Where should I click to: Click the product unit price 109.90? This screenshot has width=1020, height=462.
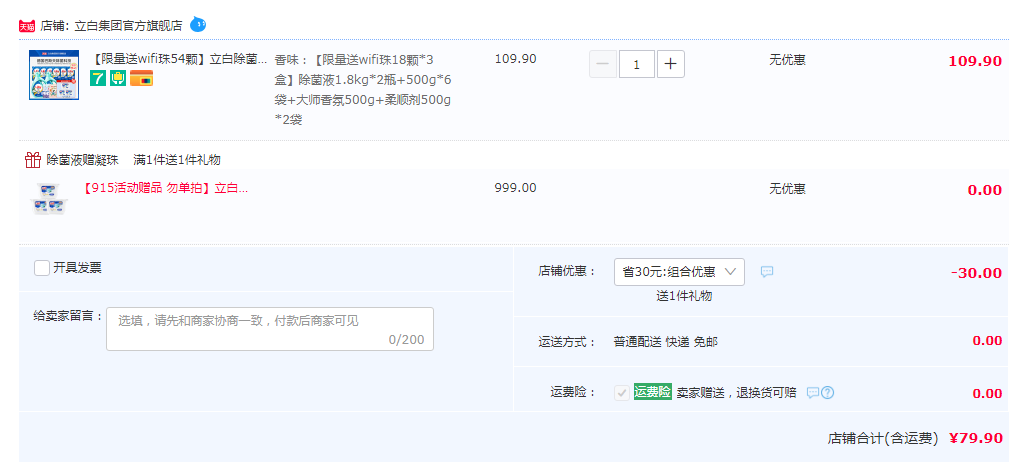(x=516, y=59)
